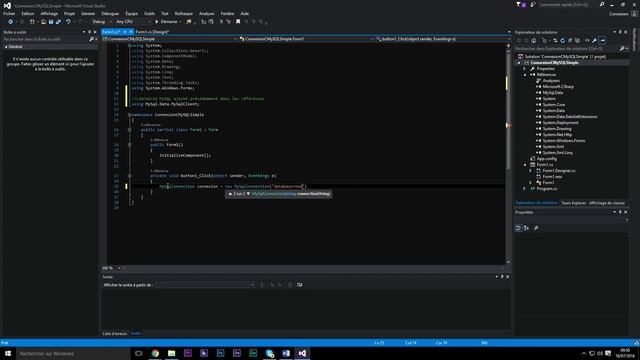The width and height of the screenshot is (640, 360).
Task: Select System.Windows.Forms reference in Solution Explorer
Action: (564, 140)
